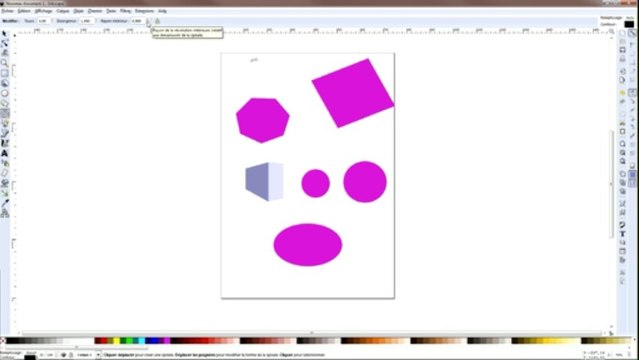This screenshot has width=639, height=360.
Task: Click the New document icon in commands bar
Action: click(622, 33)
